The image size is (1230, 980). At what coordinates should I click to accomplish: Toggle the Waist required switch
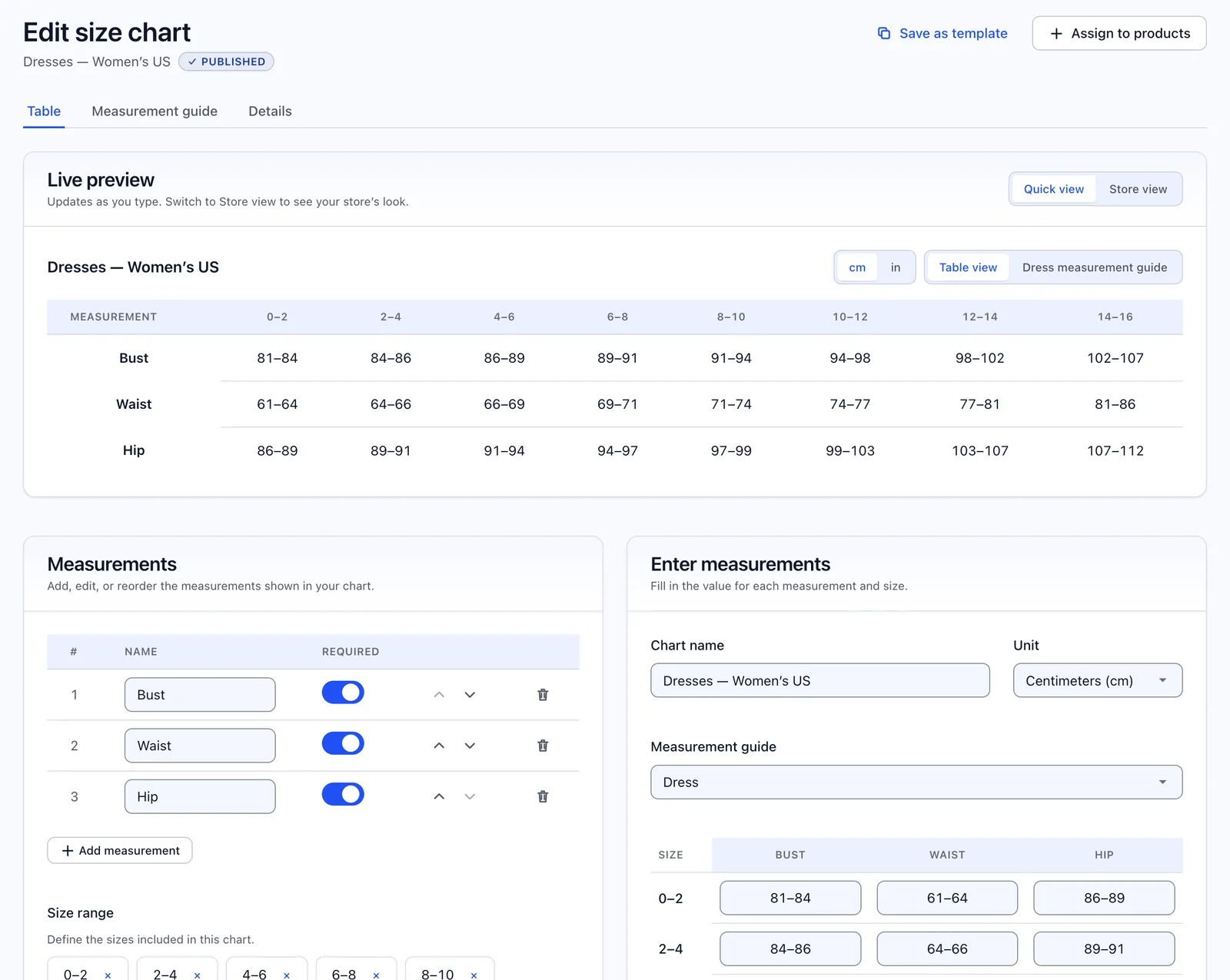tap(343, 743)
